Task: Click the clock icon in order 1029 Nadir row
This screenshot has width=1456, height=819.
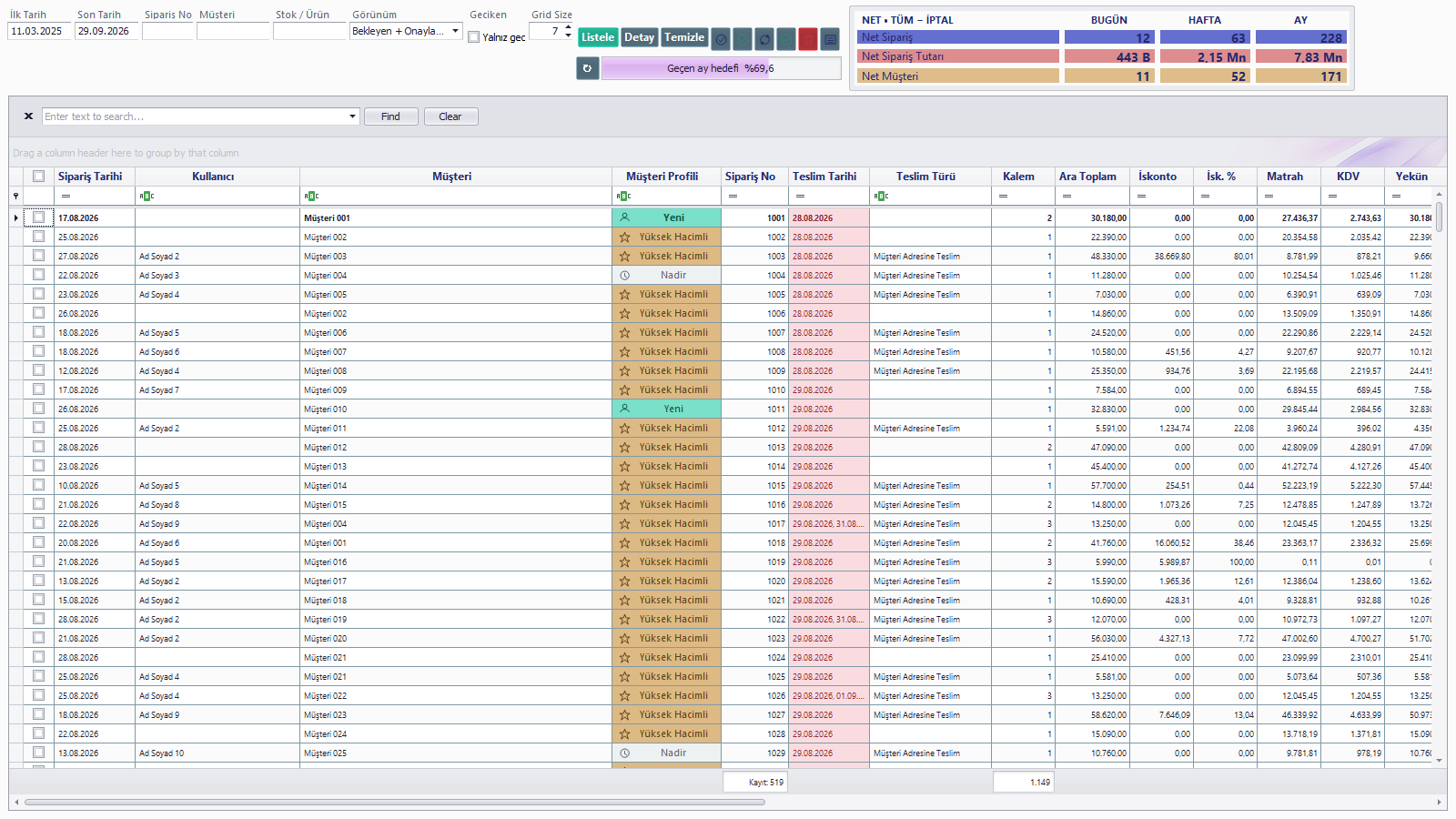Action: pyautogui.click(x=624, y=753)
